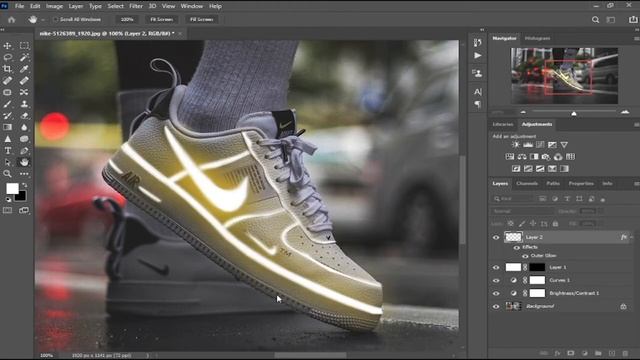This screenshot has width=640, height=360.
Task: Add a Vibrance adjustment triangle icon
Action: [x=564, y=144]
